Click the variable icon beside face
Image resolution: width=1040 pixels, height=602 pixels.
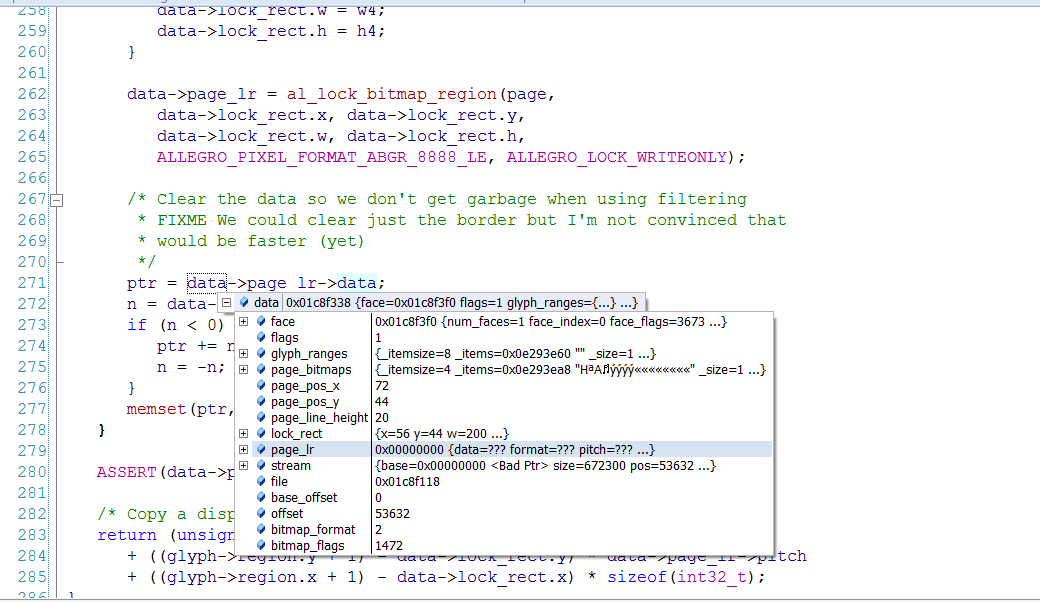tap(261, 322)
